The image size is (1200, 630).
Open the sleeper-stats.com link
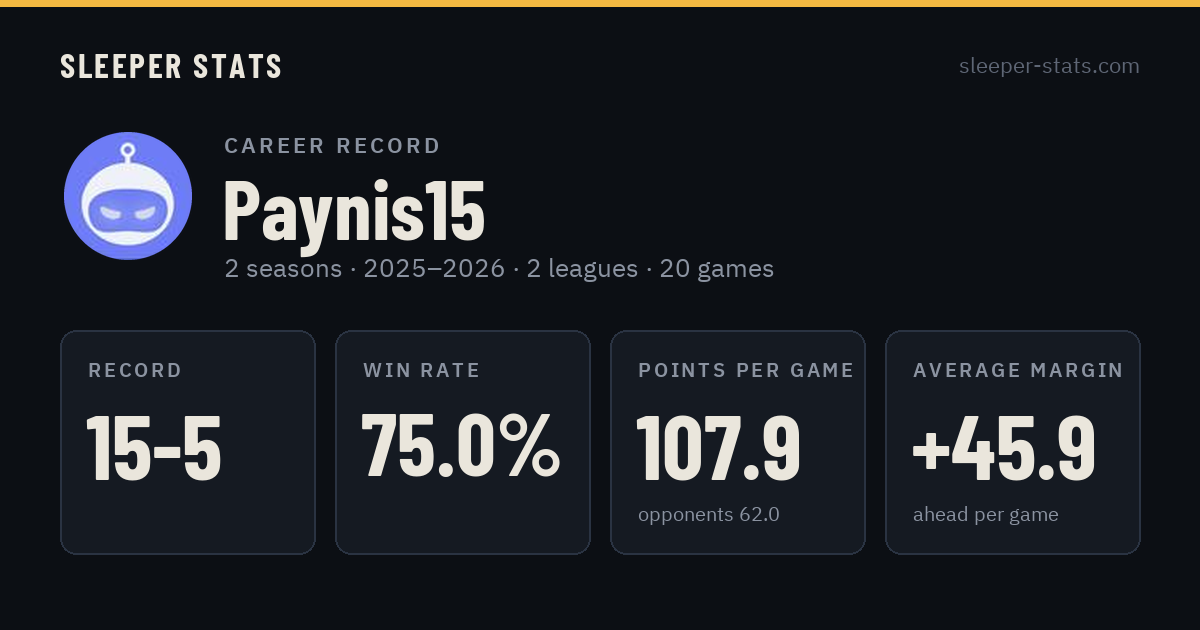(x=1049, y=66)
